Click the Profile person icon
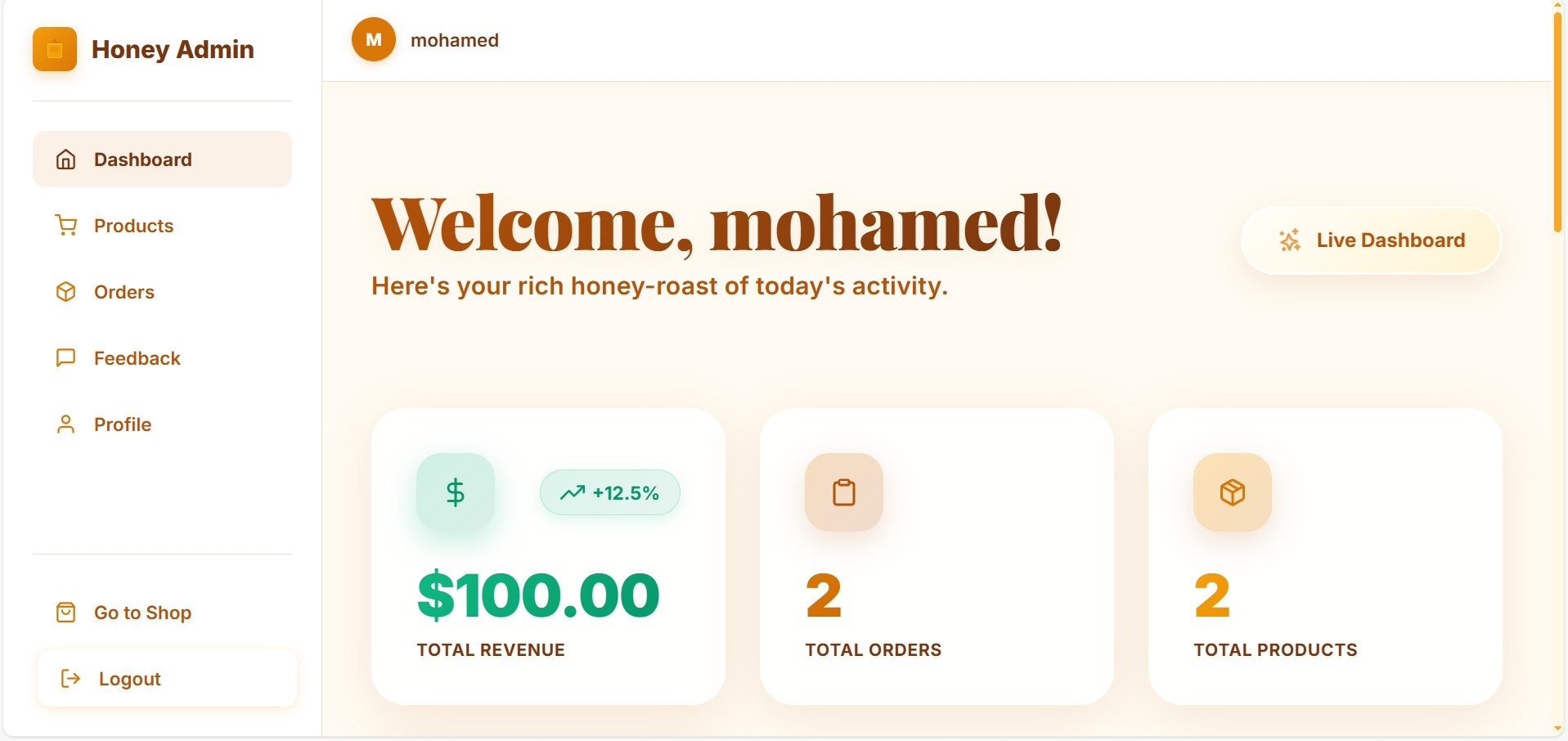Screen dimensions: 1568x741 coord(66,424)
